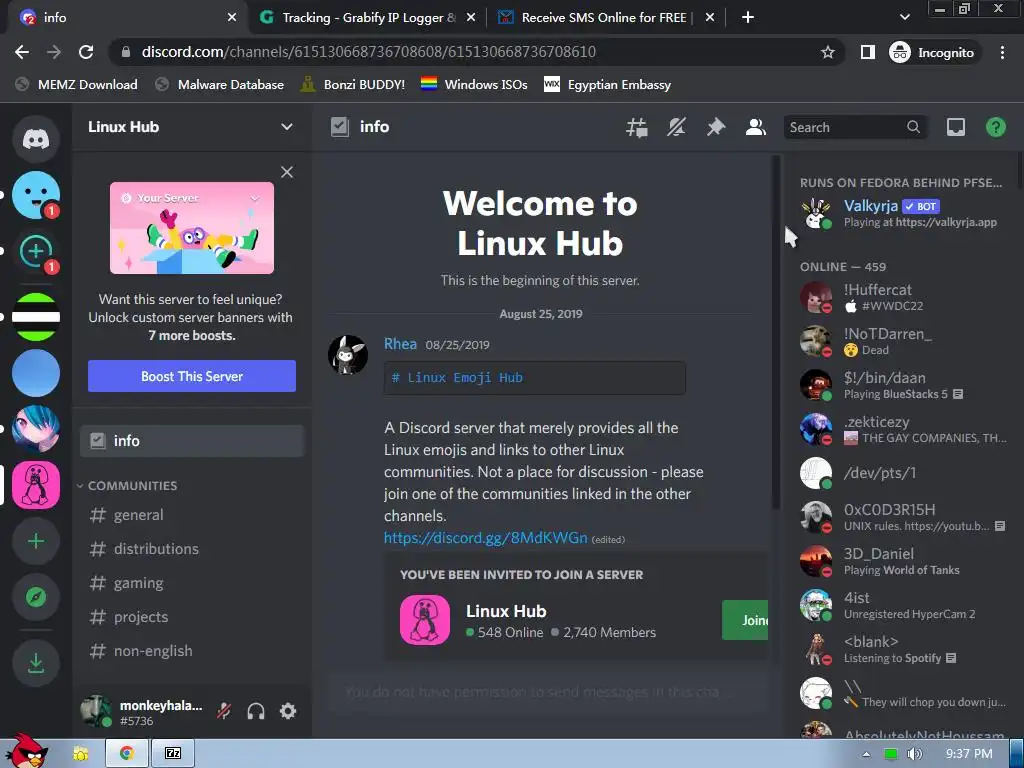
Task: Click the volume speaker tray icon
Action: (915, 754)
